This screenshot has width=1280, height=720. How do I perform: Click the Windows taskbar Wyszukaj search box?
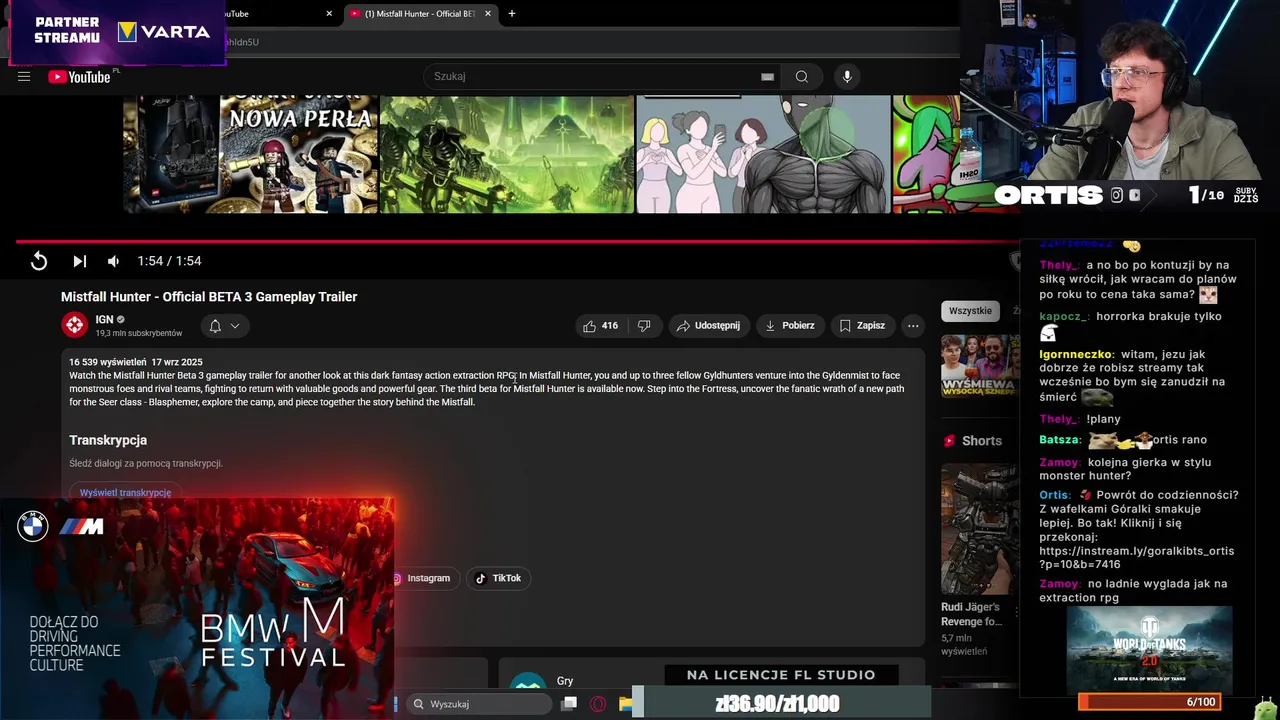(x=481, y=704)
